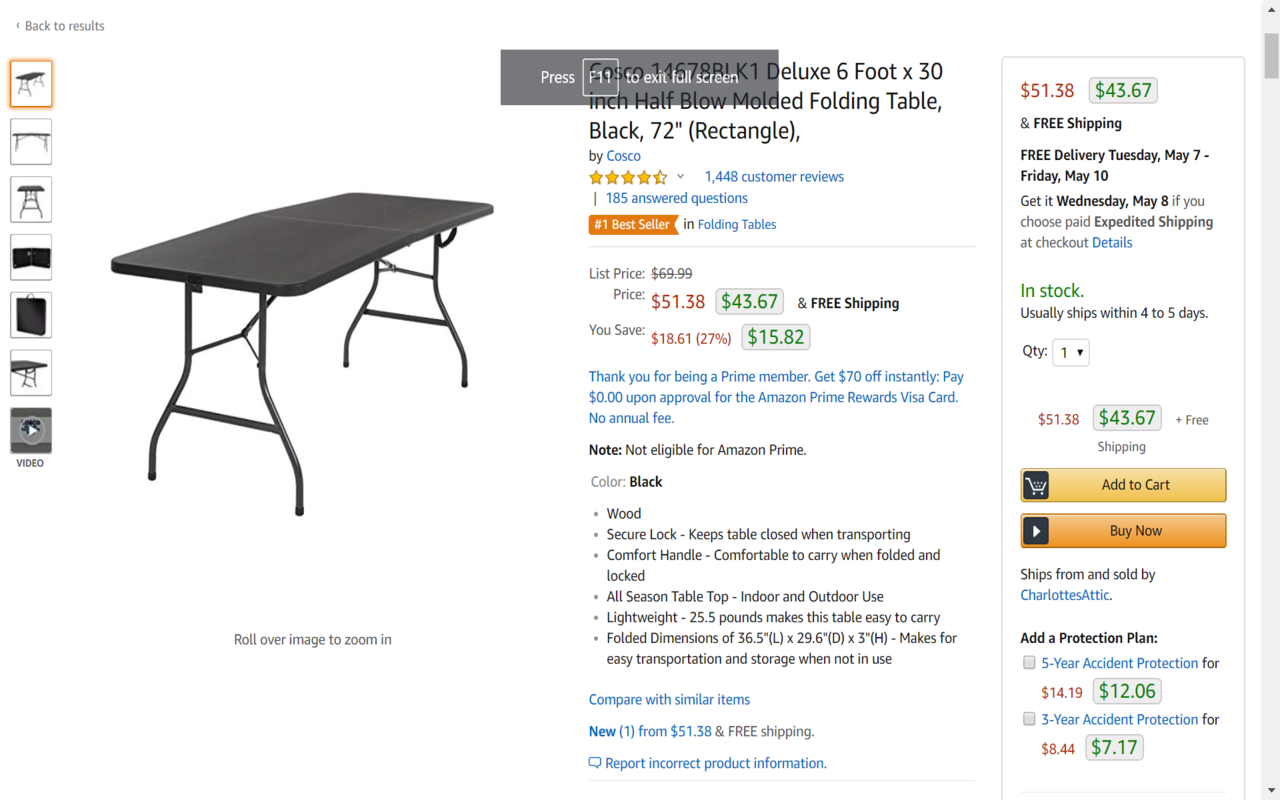
Task: Open the Folding Tables category link
Action: 736,225
